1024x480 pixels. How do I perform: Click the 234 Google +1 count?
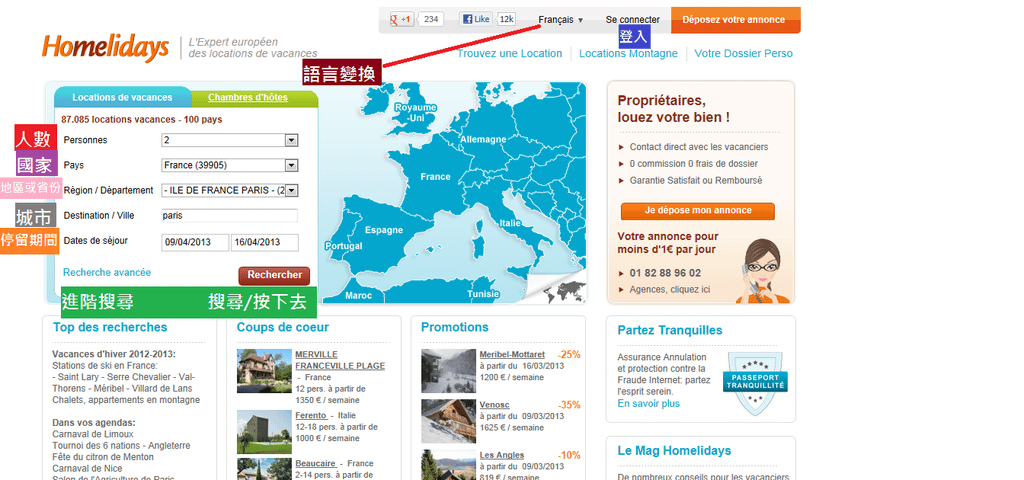pos(430,19)
